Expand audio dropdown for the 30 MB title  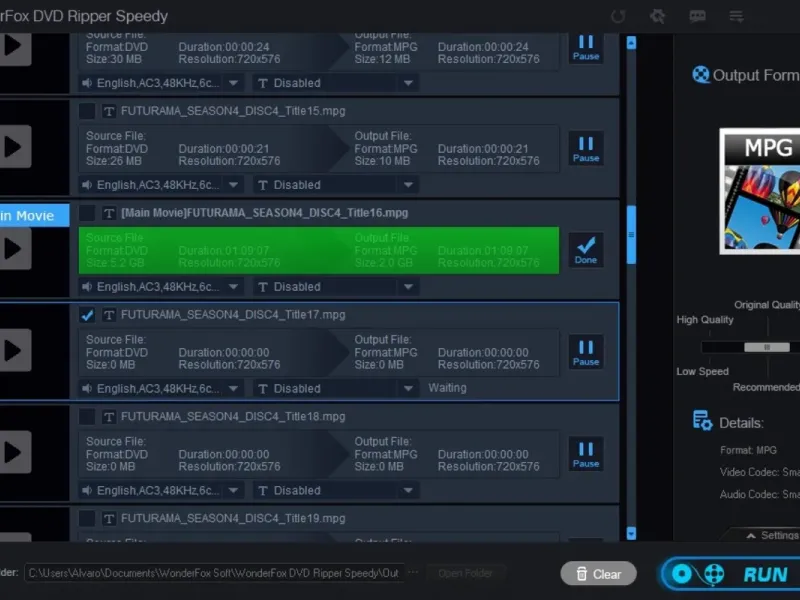(233, 83)
